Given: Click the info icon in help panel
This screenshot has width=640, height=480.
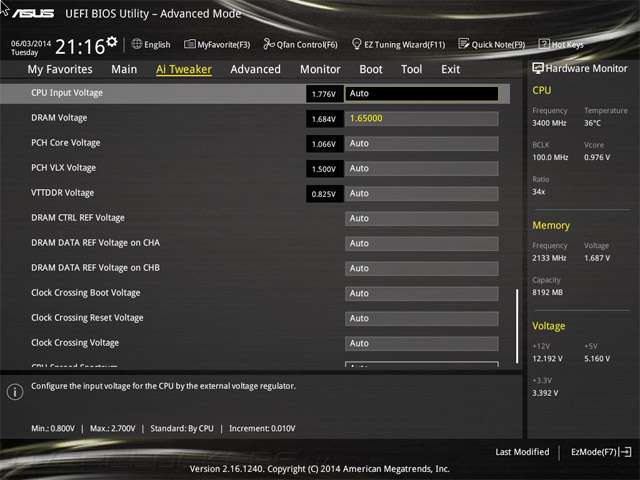Looking at the screenshot, I should pos(15,392).
